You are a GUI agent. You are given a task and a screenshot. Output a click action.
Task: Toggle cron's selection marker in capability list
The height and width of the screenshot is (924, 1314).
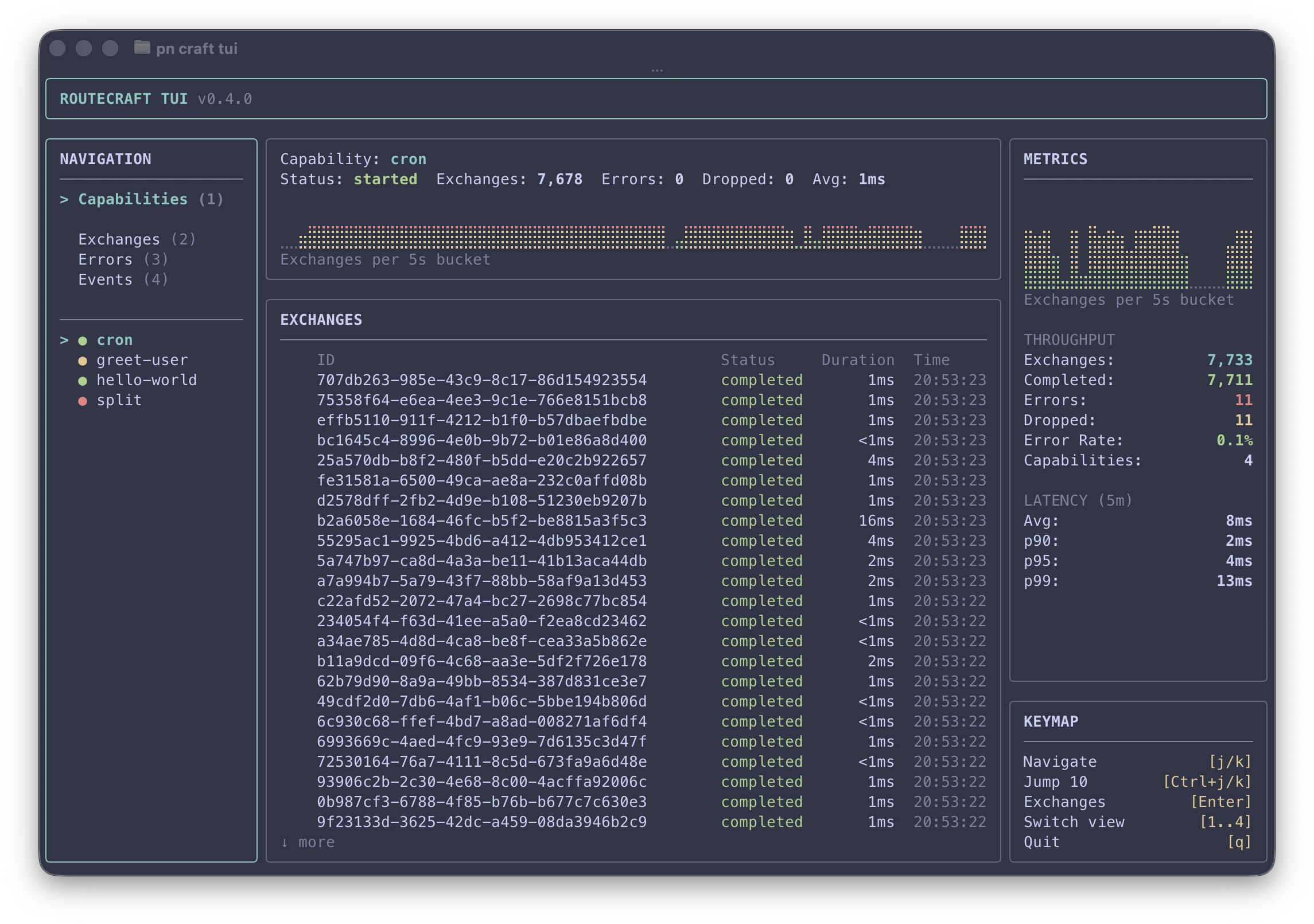click(x=64, y=340)
